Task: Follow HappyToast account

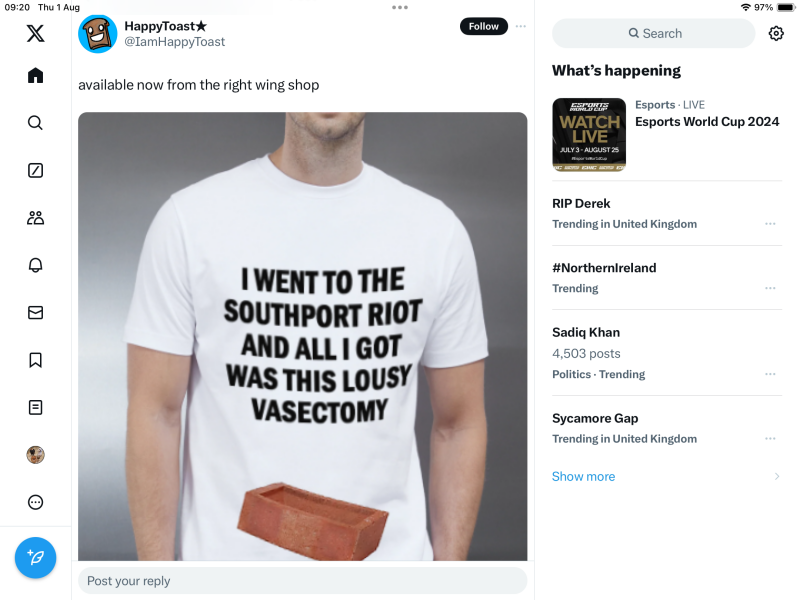Action: 483,26
